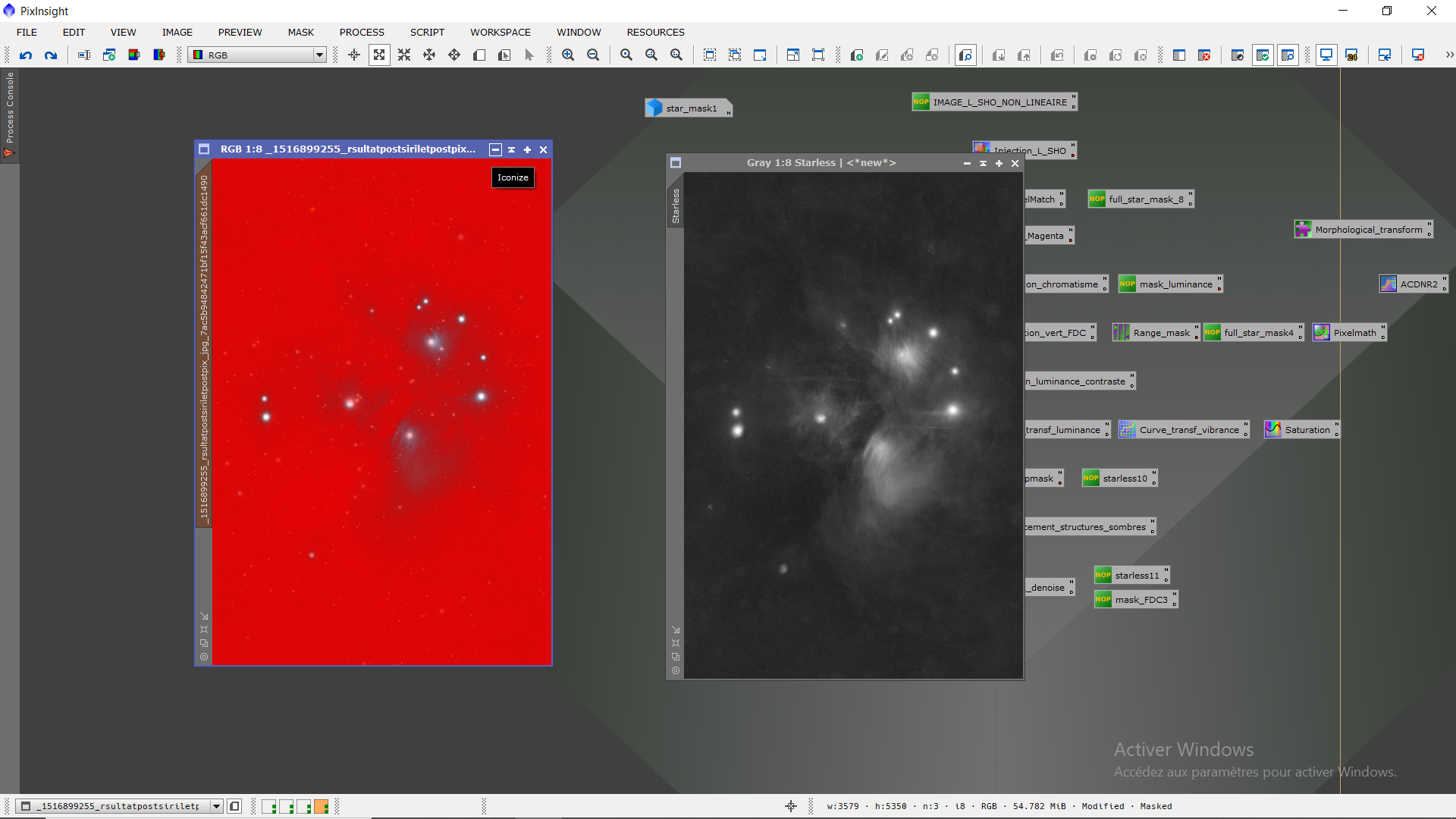Open the SCRIPT menu
This screenshot has width=1456, height=819.
point(427,32)
